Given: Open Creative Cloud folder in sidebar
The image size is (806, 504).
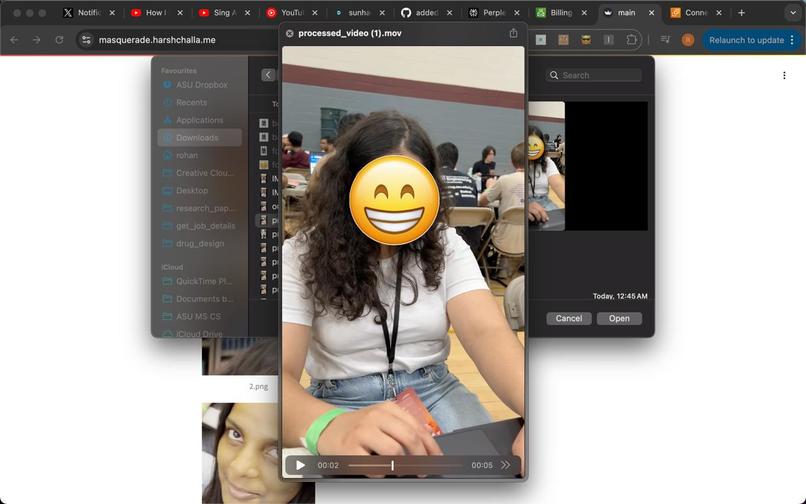Looking at the screenshot, I should point(198,173).
